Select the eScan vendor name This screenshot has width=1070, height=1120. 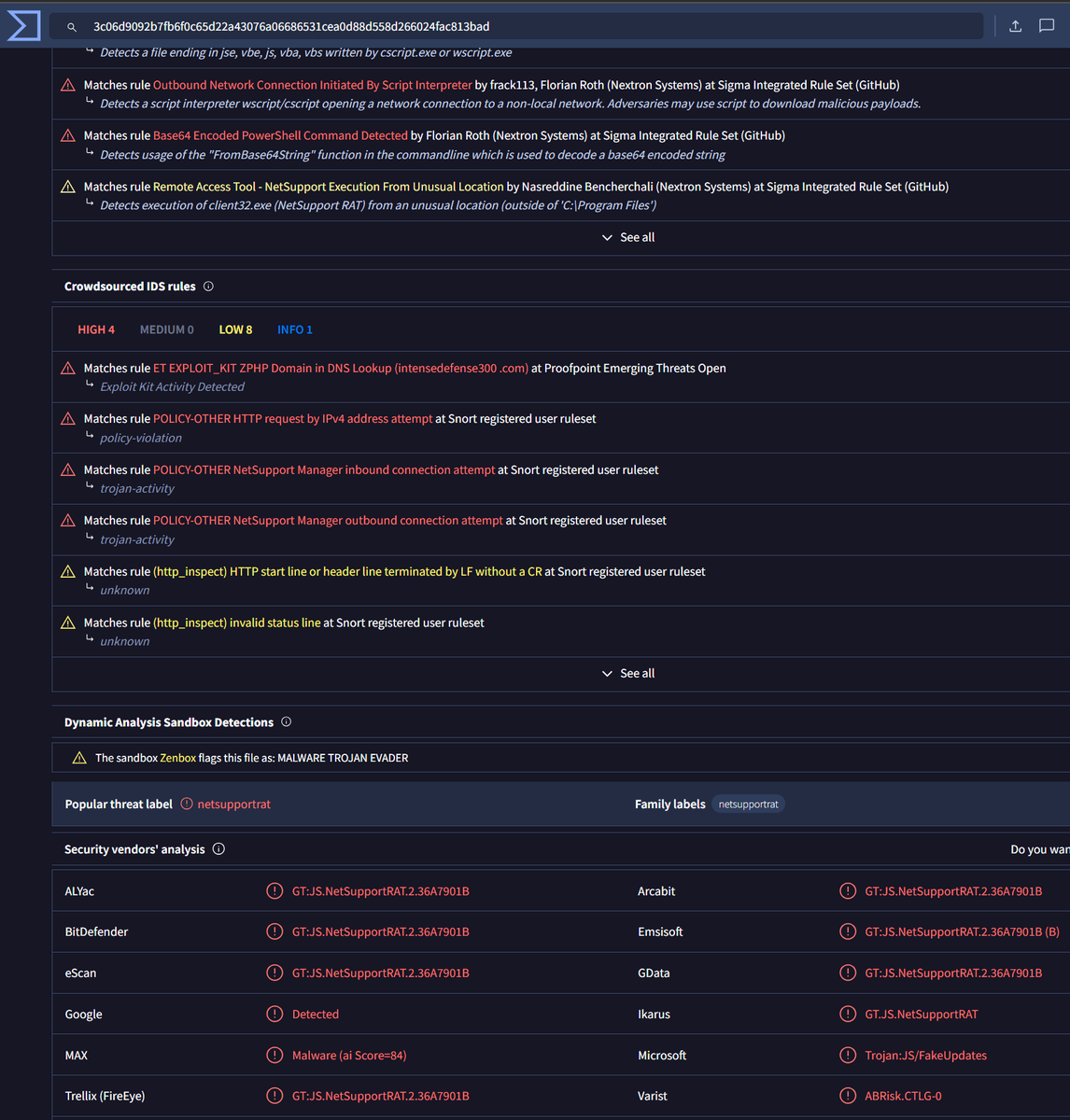80,973
